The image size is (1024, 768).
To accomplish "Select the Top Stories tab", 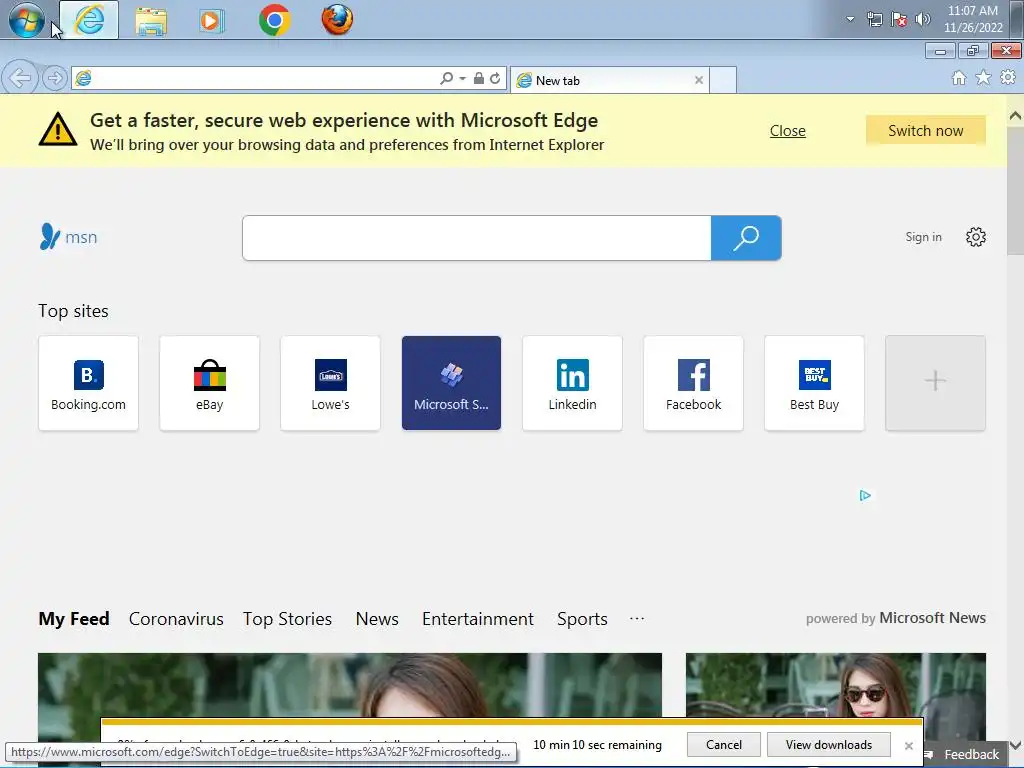I will 287,618.
